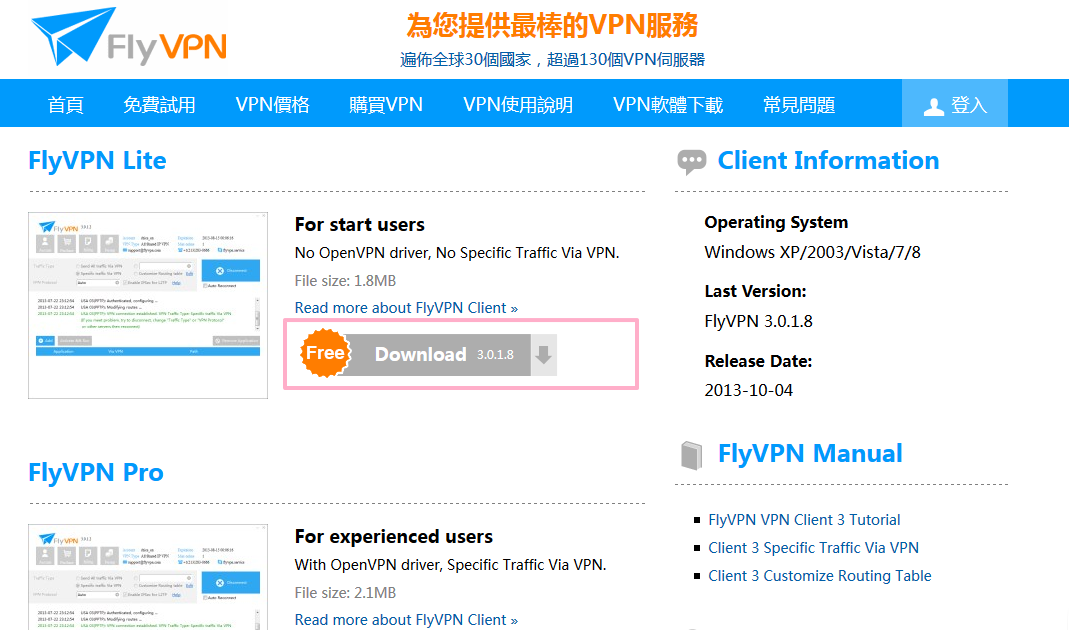Select the release date 2013-10-04 text
The height and width of the screenshot is (630, 1069).
coord(749,391)
